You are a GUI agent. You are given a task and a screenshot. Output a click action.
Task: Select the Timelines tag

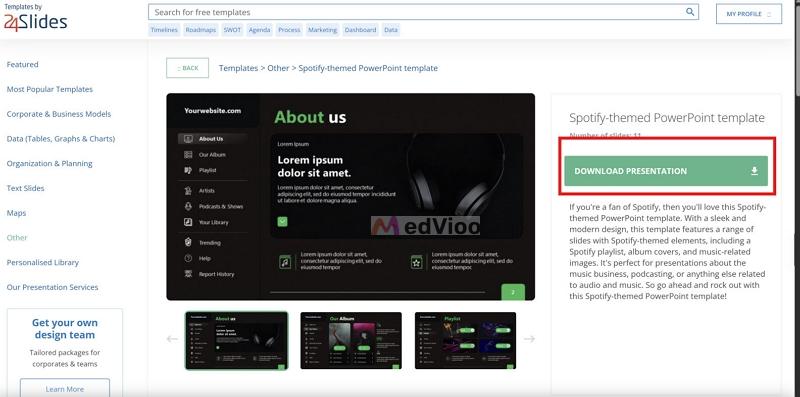(164, 30)
